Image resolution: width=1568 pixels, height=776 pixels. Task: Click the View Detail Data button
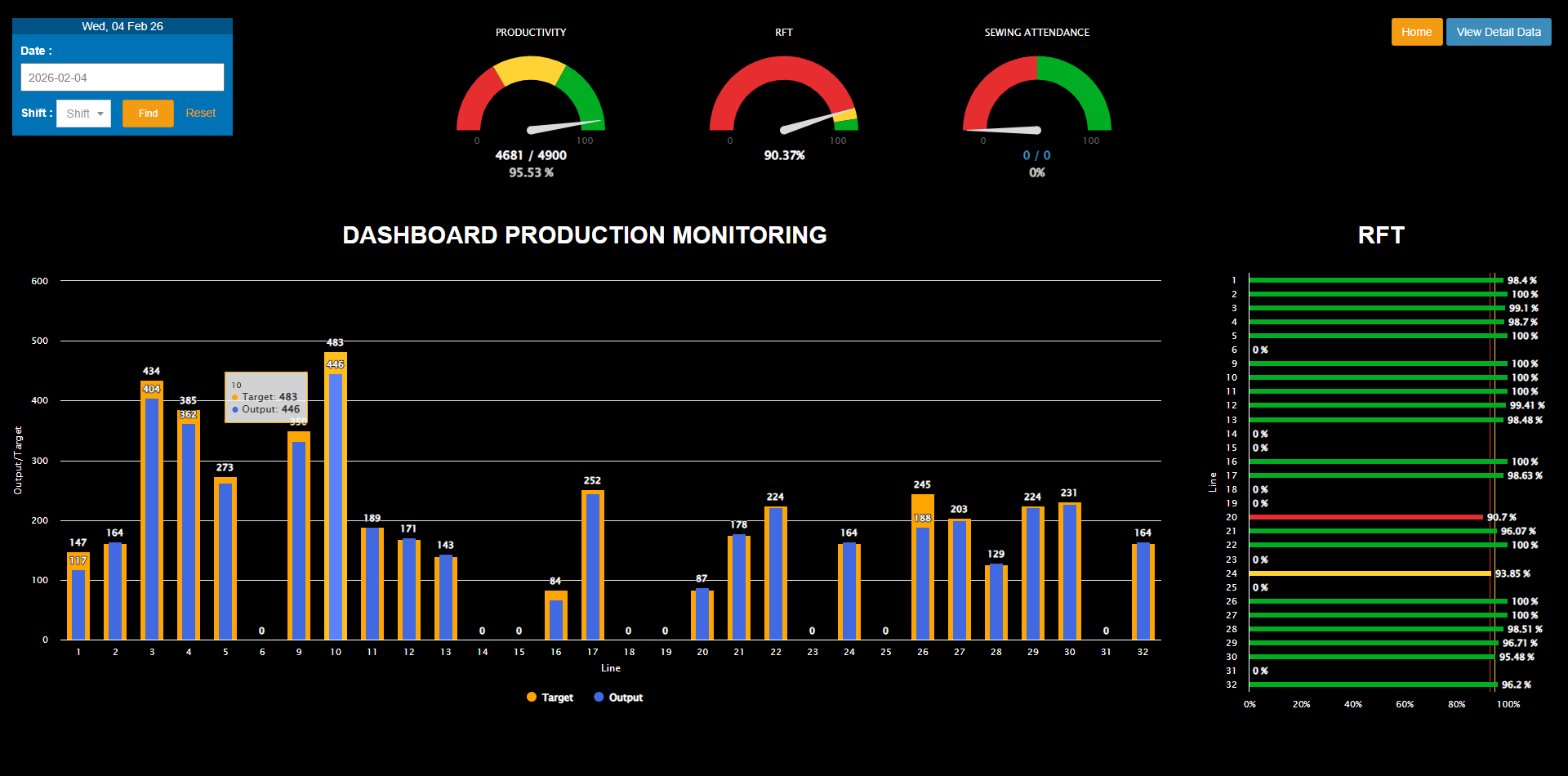click(1498, 32)
